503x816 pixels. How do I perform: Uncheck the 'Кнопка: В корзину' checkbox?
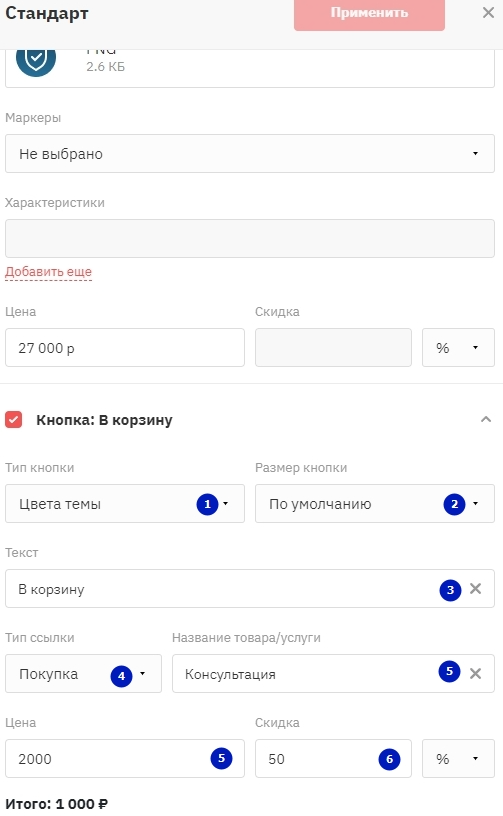14,419
